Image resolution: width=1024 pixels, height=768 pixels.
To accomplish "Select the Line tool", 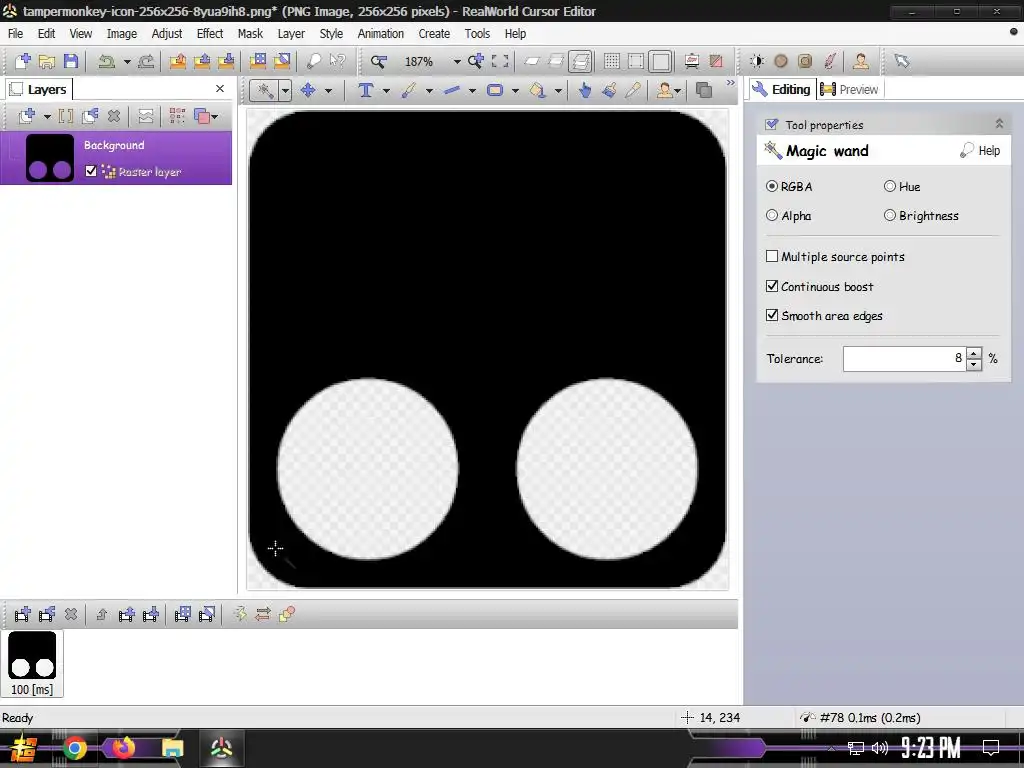I will pyautogui.click(x=452, y=90).
